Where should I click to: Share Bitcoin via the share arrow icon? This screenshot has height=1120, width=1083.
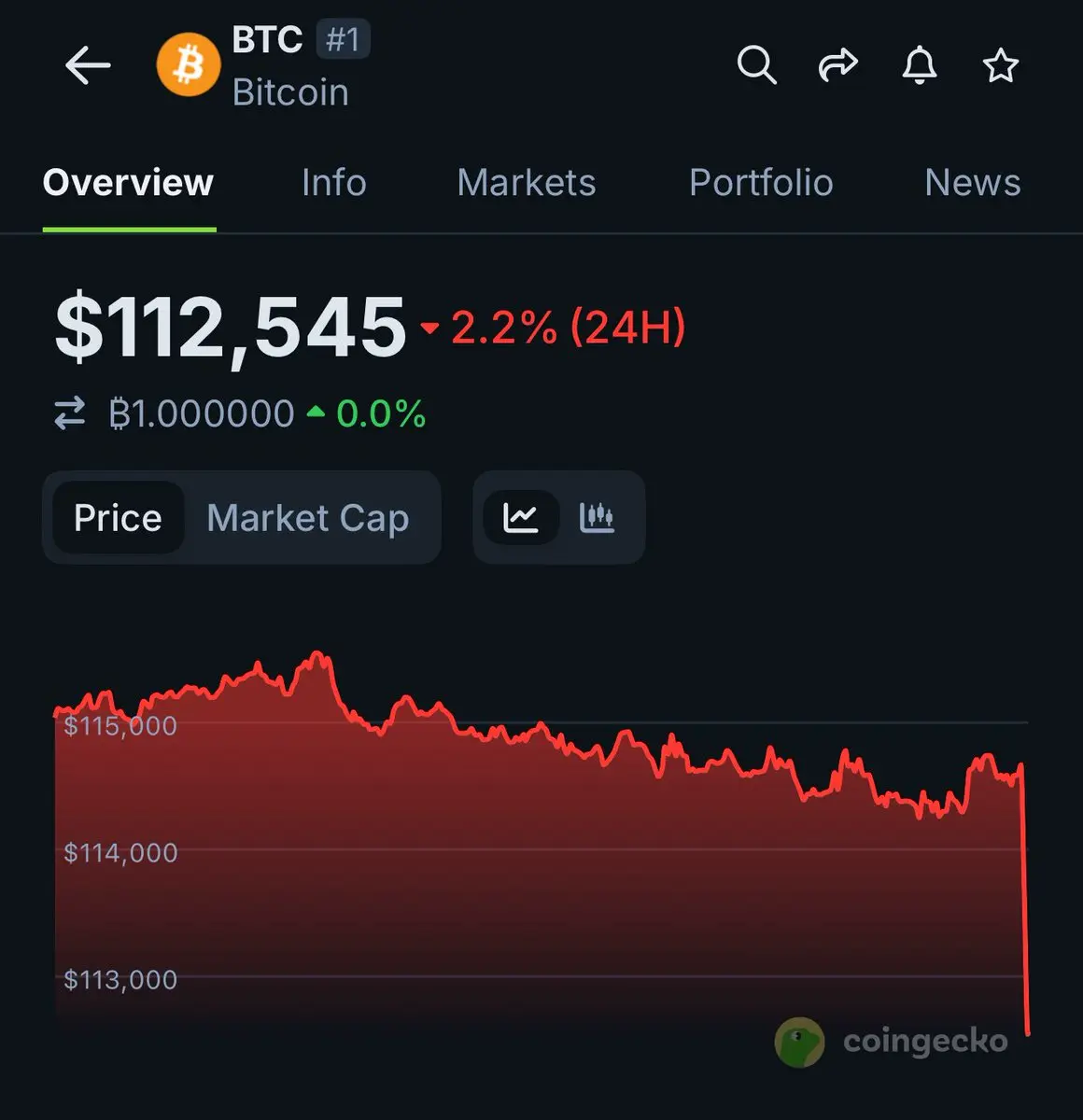[x=837, y=65]
